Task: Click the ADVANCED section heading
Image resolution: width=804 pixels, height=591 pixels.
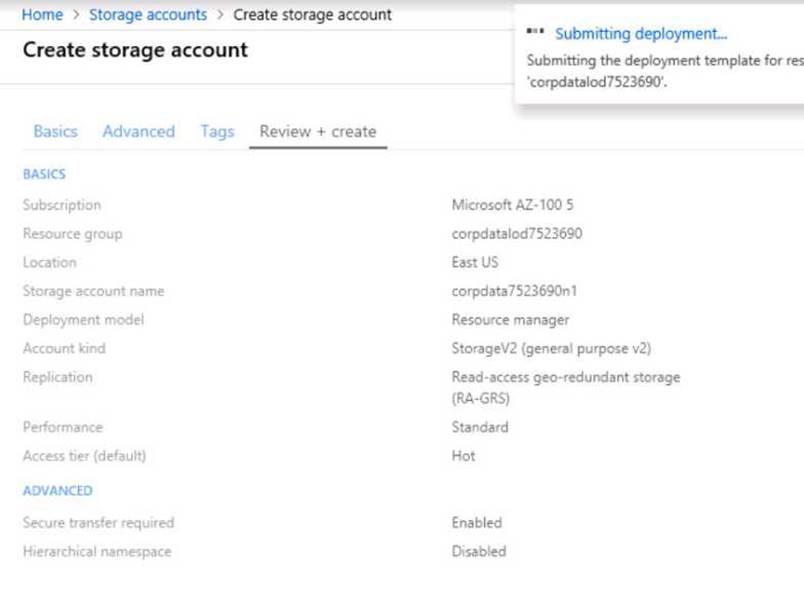Action: click(x=57, y=491)
